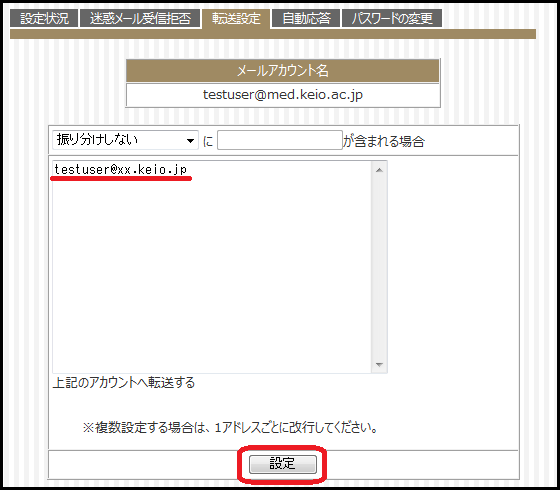
Task: Click the ※複数設定する場合 note text
Action: (x=230, y=427)
